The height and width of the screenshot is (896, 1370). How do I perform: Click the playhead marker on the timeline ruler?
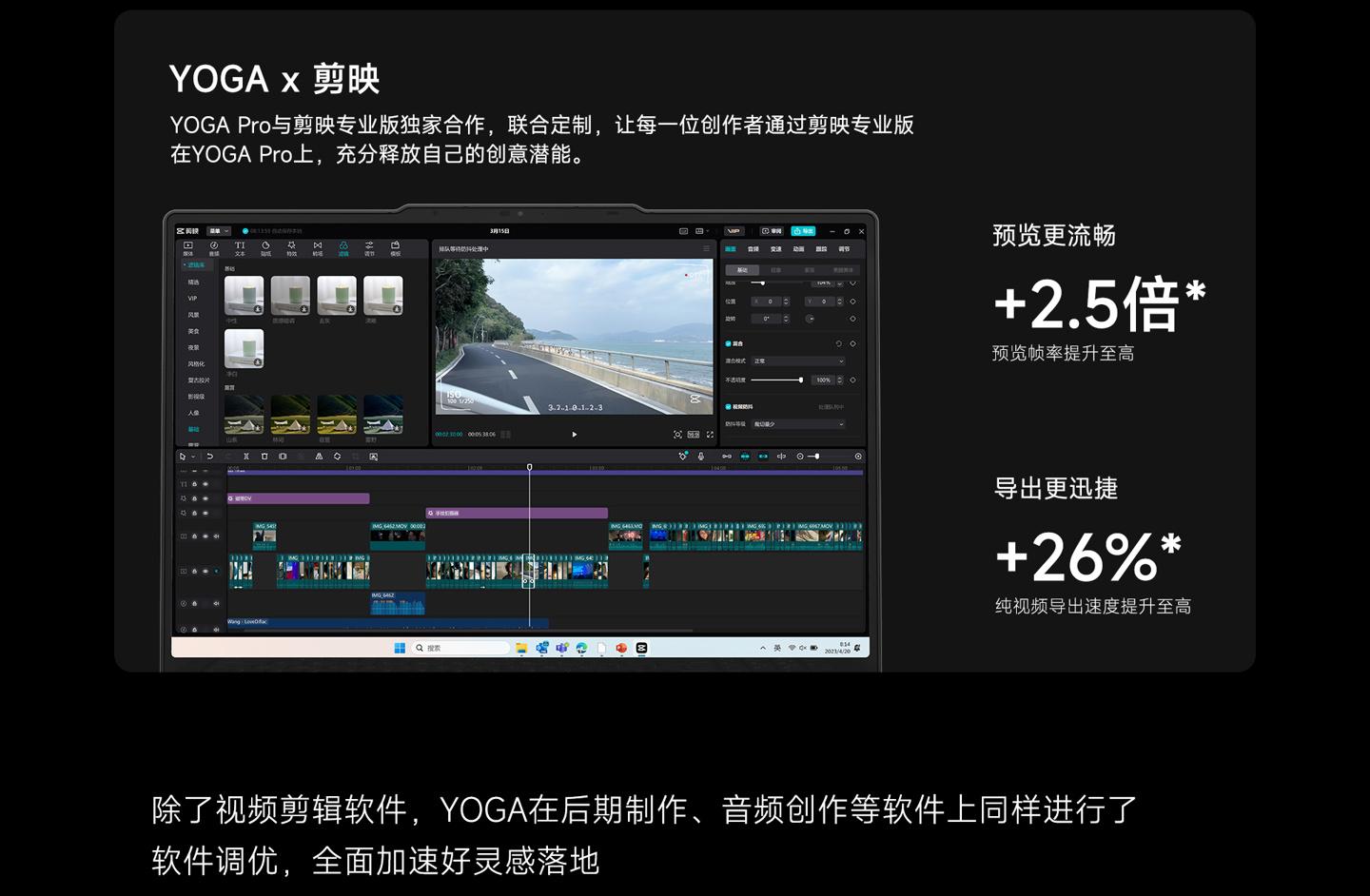click(530, 467)
